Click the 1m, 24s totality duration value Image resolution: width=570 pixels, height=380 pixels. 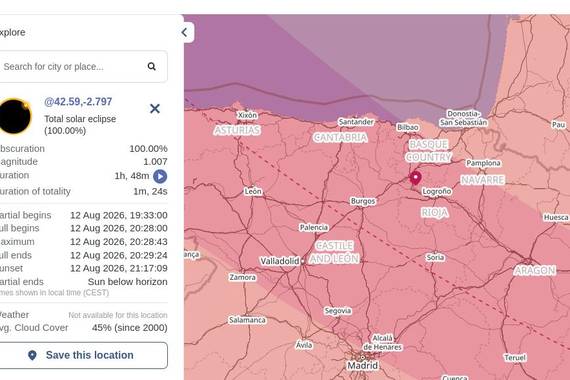[x=150, y=191]
